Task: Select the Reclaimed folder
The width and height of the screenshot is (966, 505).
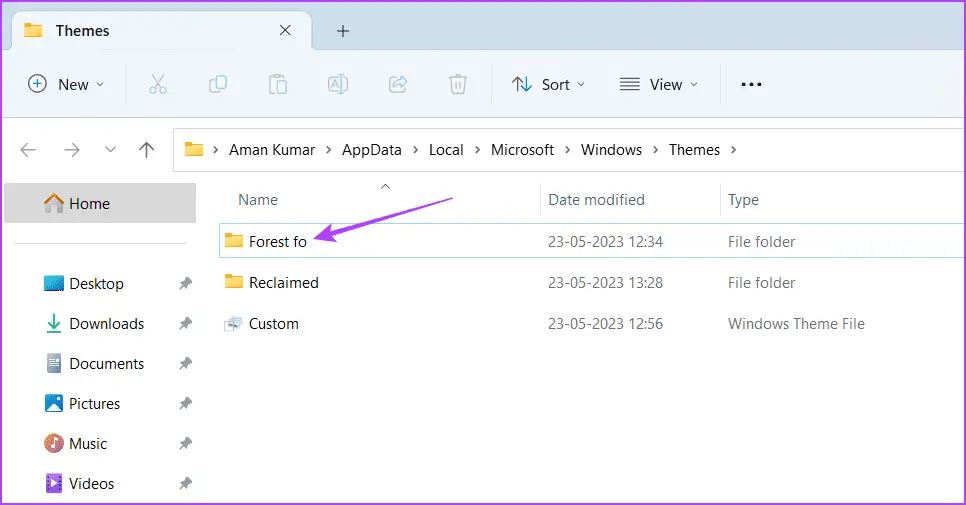Action: [x=283, y=283]
